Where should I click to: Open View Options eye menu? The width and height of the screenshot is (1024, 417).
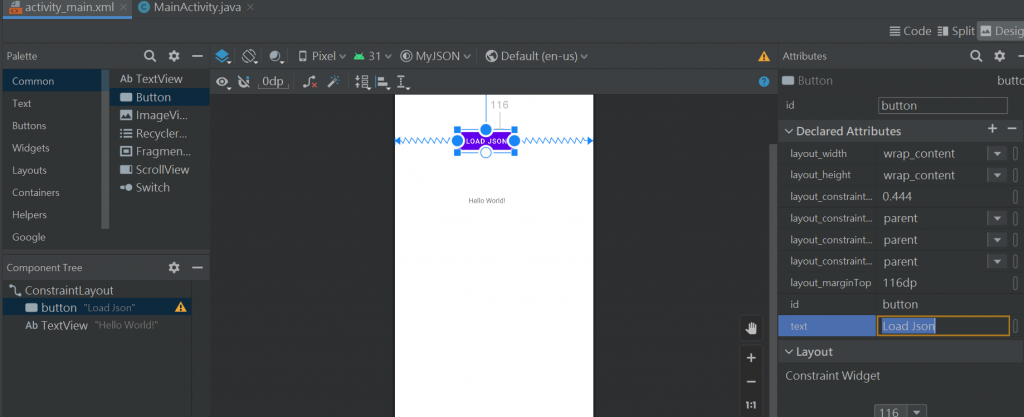tap(223, 82)
